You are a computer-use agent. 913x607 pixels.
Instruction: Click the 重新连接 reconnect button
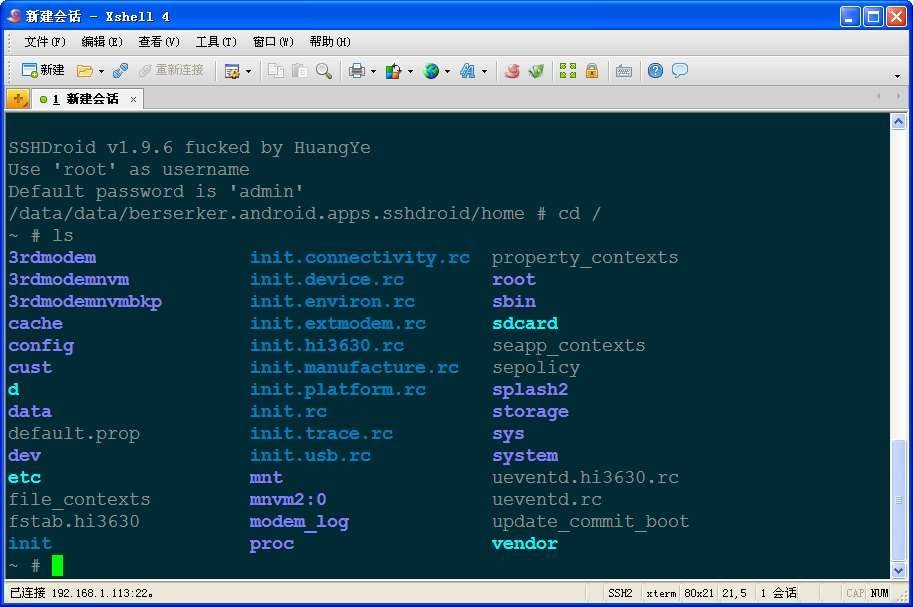171,70
